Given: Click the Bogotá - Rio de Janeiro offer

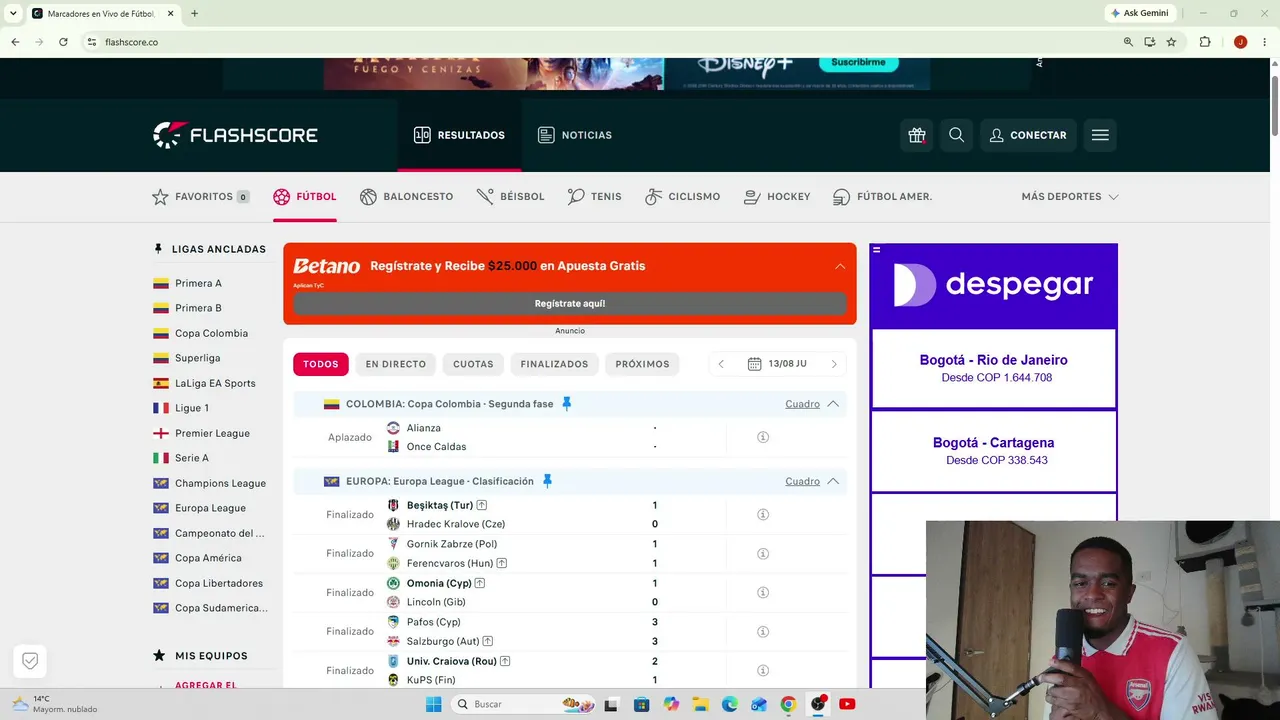Looking at the screenshot, I should click(x=993, y=368).
